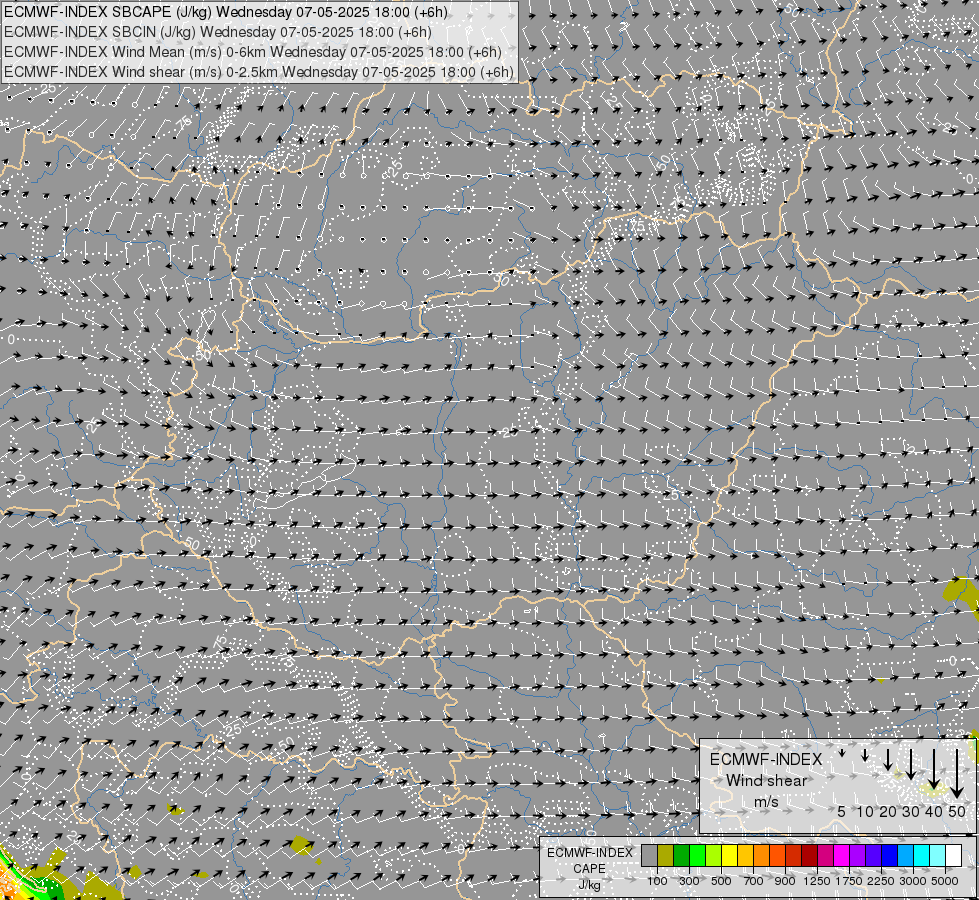
Task: Click the 3000 label on the CAPE scale
Action: tap(913, 881)
